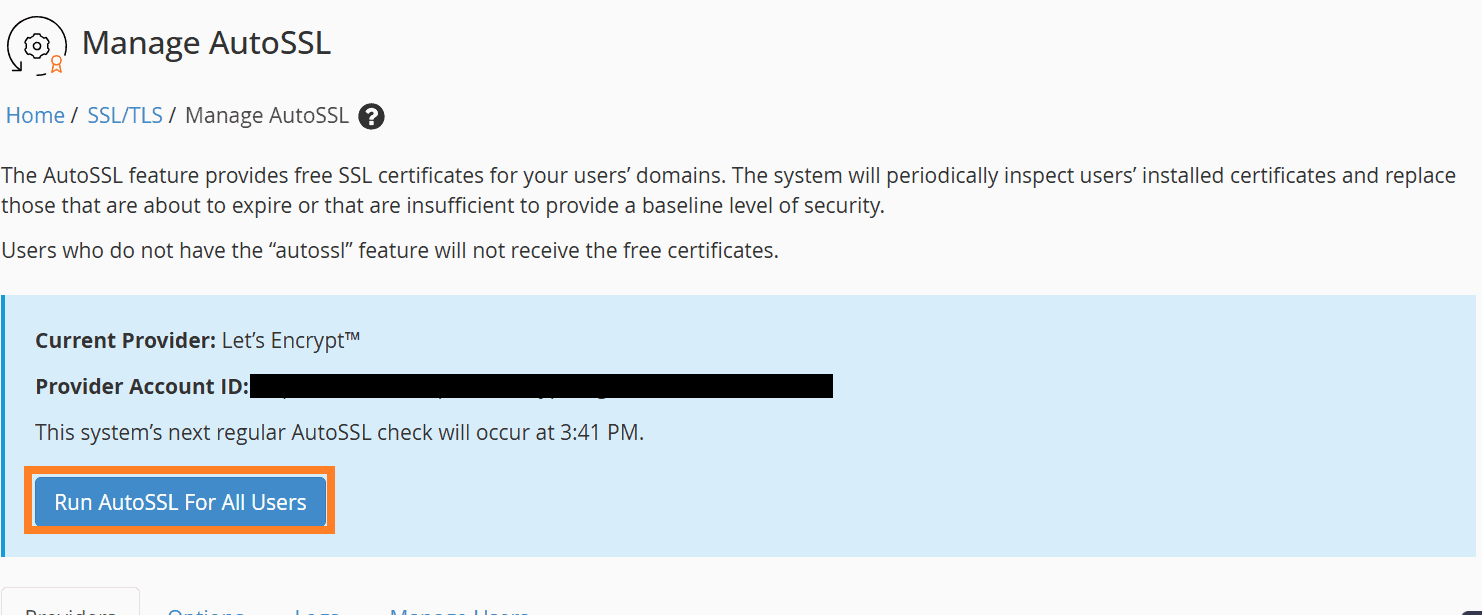Click Run AutoSSL For All Users

coord(179,501)
